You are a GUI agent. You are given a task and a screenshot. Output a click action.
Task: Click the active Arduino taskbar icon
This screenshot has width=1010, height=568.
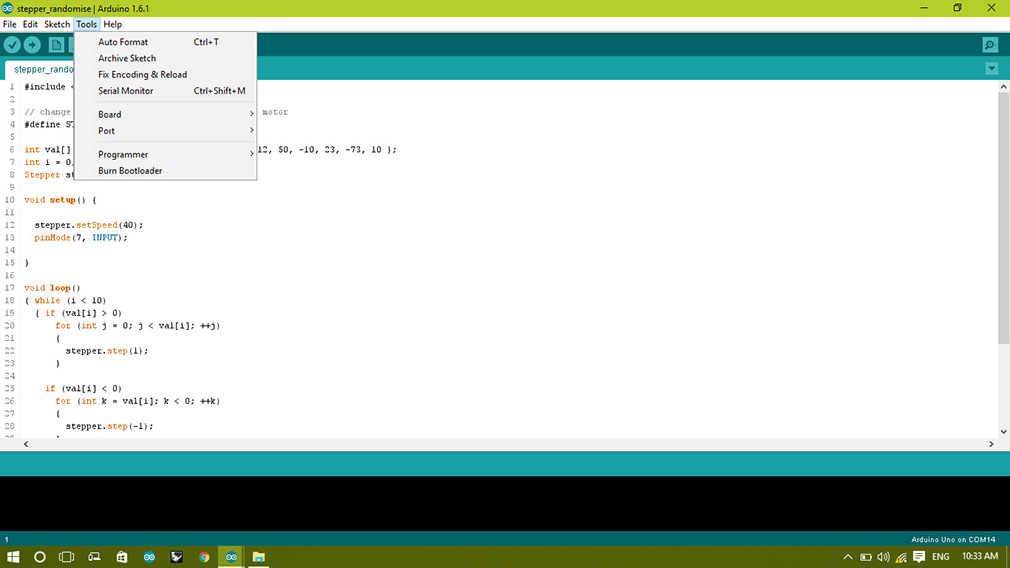pos(231,557)
